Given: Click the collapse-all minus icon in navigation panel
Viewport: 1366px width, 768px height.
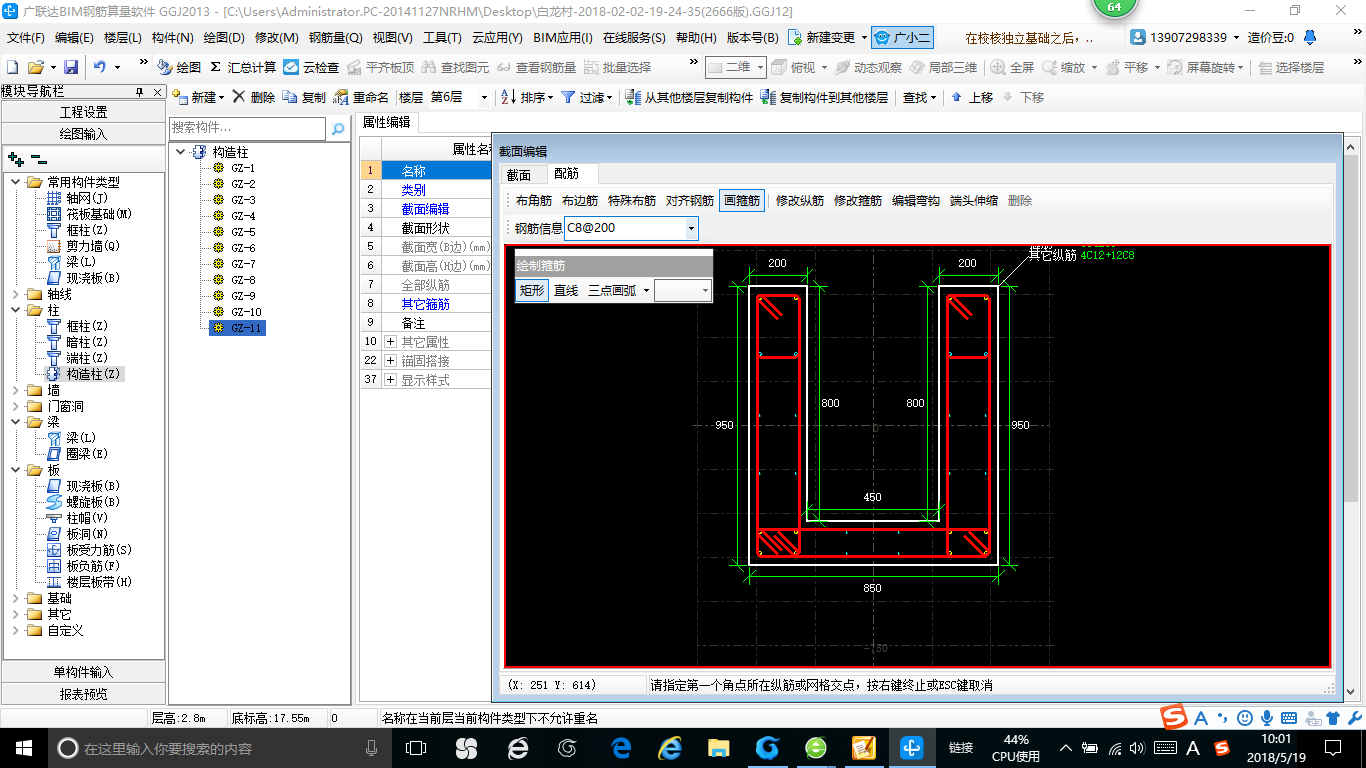Looking at the screenshot, I should click(x=39, y=158).
